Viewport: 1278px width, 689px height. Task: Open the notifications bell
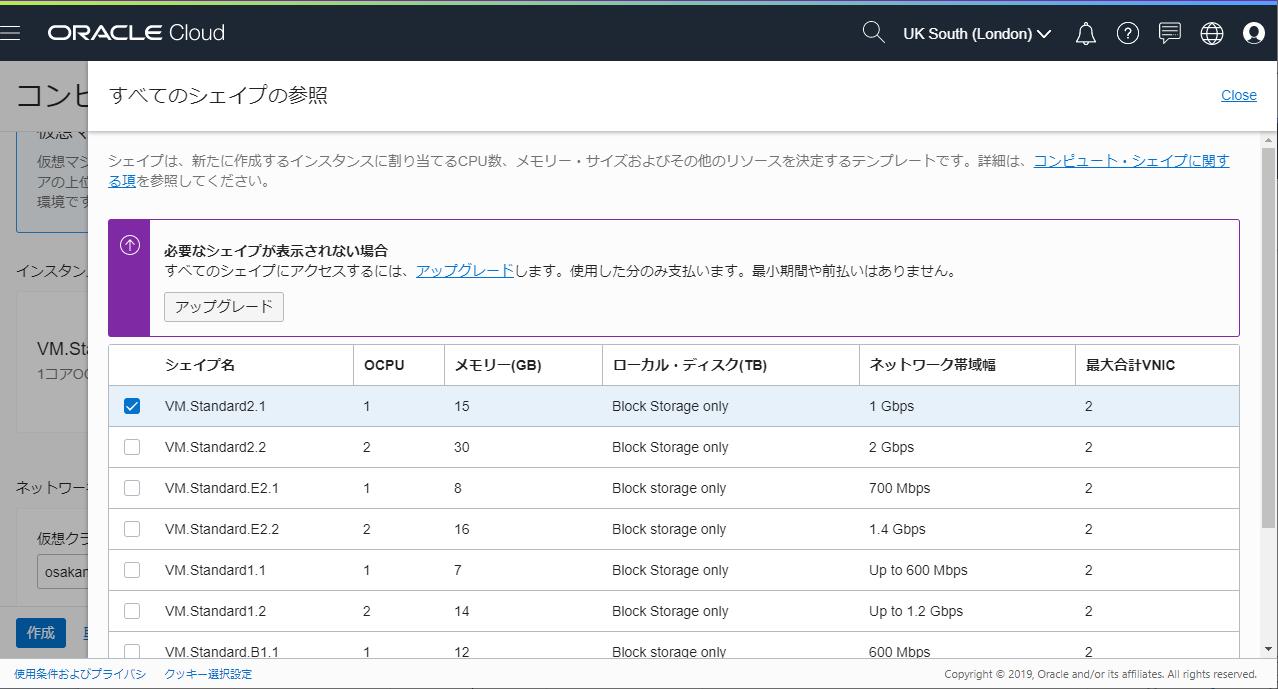pyautogui.click(x=1085, y=34)
